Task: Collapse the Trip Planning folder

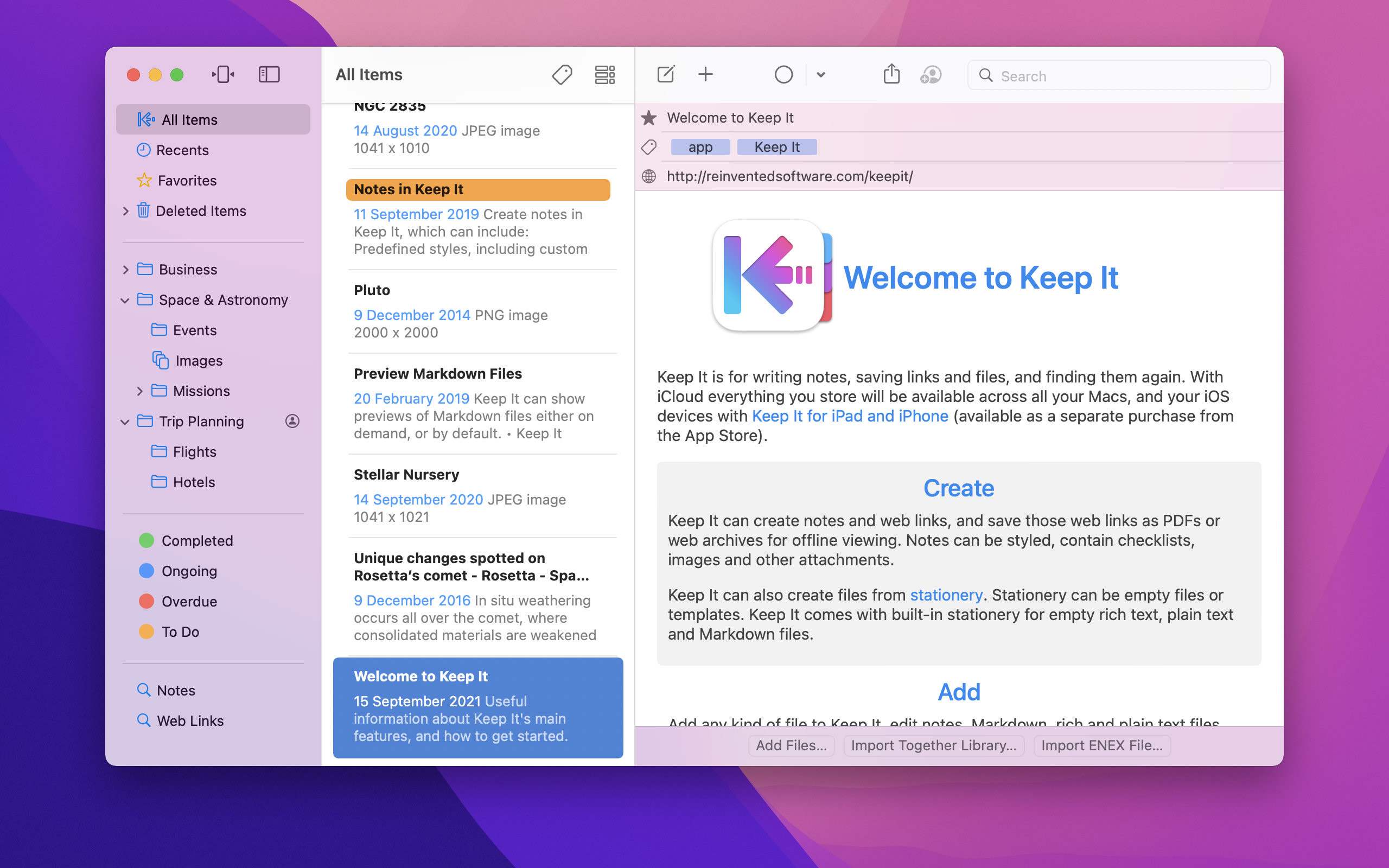Action: 126,421
